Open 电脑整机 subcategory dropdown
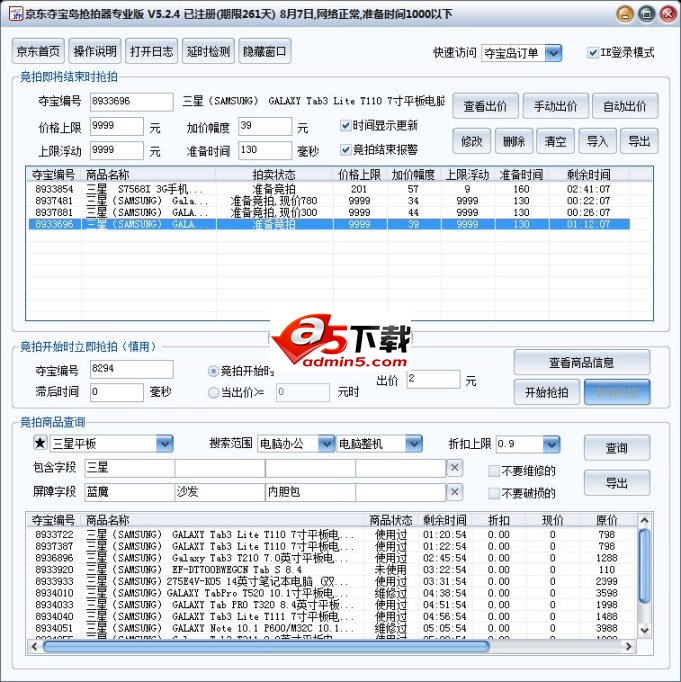Image resolution: width=681 pixels, height=682 pixels. click(414, 444)
